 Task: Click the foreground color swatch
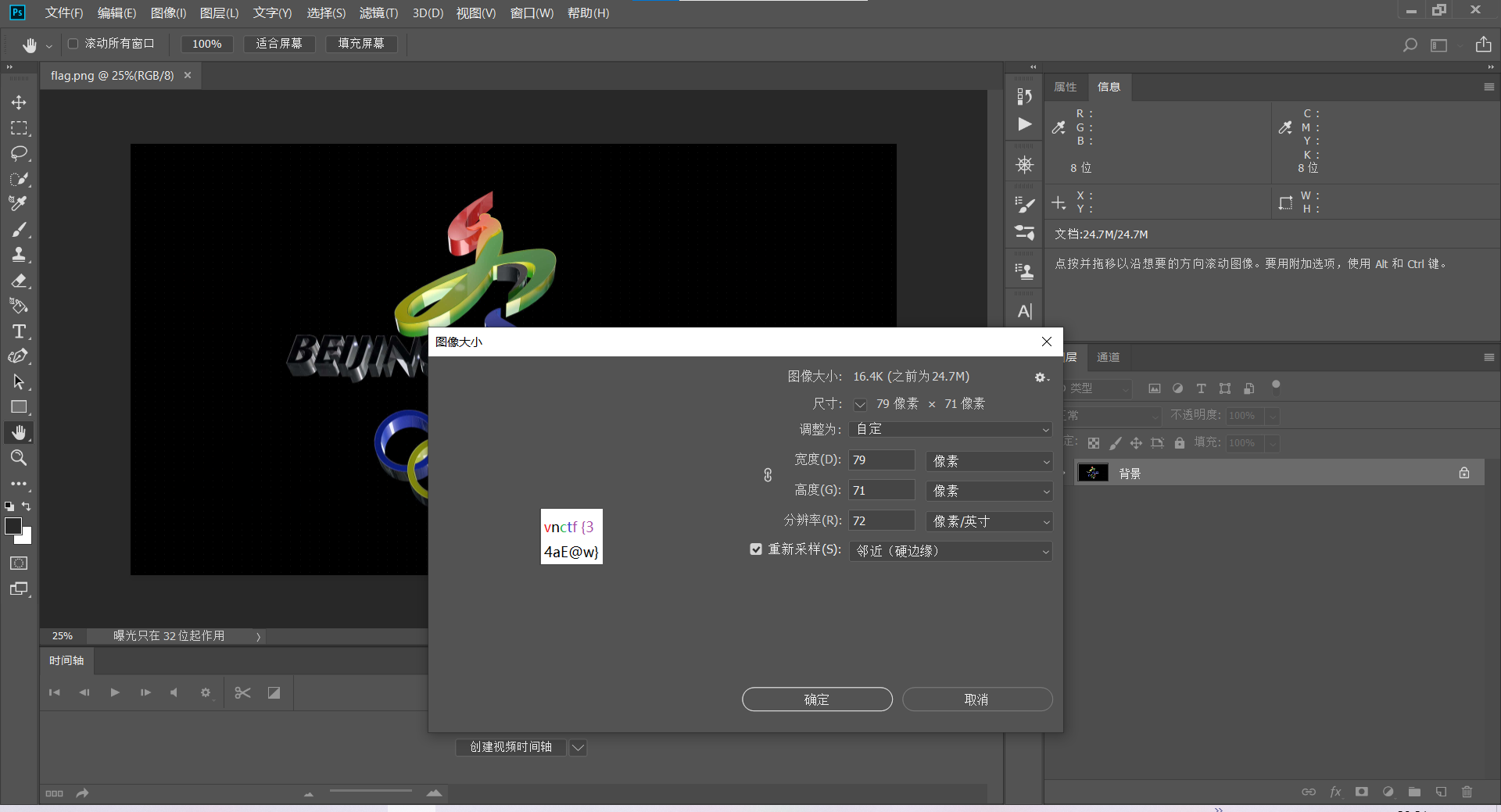13,527
